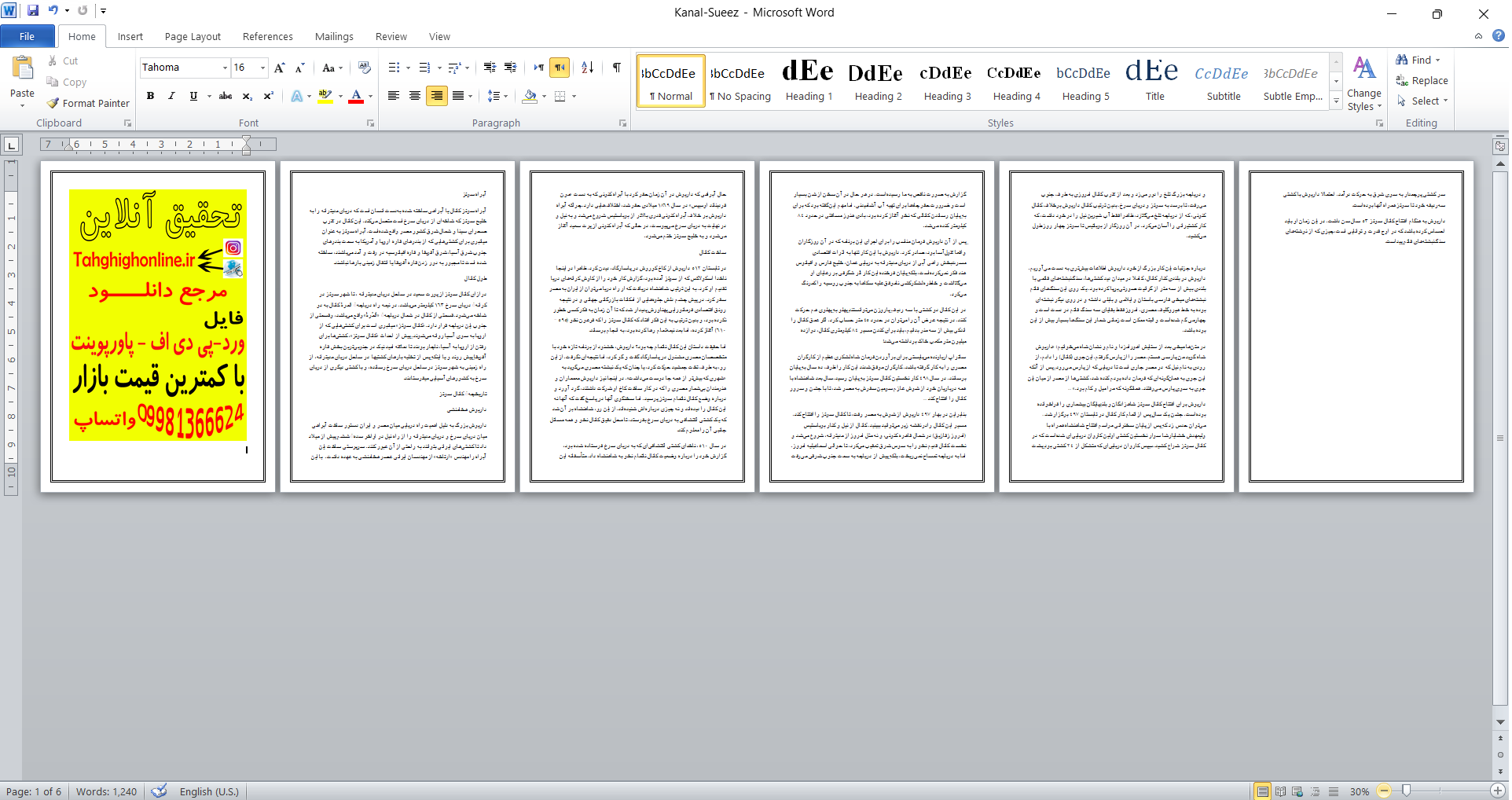Click Sort A-Z icon
Viewport: 1512px width, 800px height.
[587, 68]
